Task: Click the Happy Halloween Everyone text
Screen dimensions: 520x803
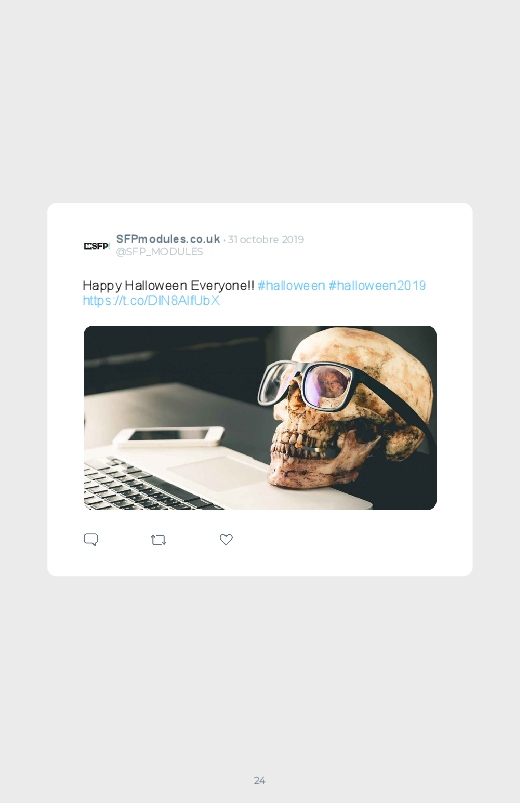Action: [x=169, y=286]
